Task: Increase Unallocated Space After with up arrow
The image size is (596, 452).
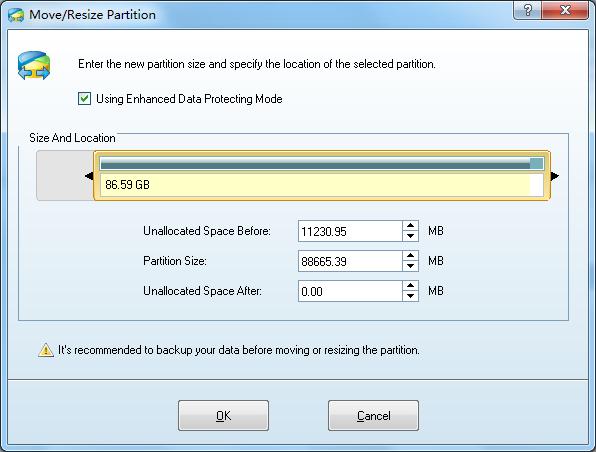Action: click(410, 286)
